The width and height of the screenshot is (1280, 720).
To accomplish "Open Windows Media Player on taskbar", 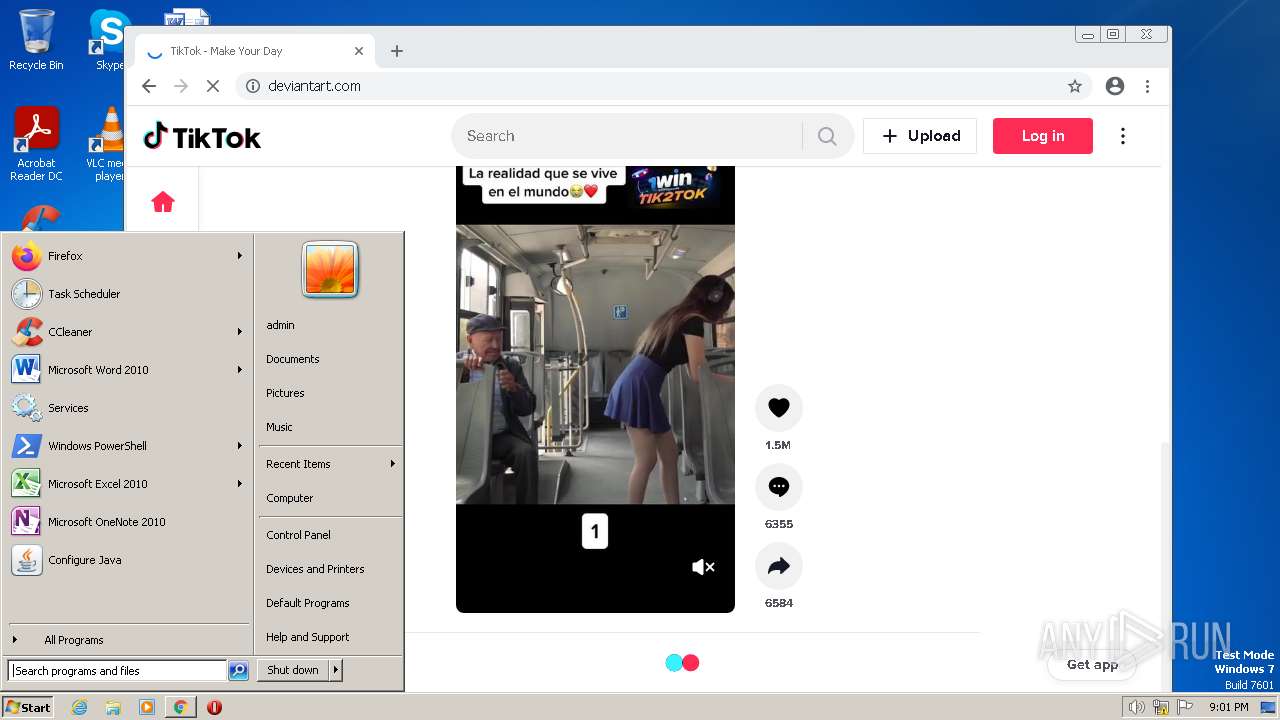I will point(147,707).
